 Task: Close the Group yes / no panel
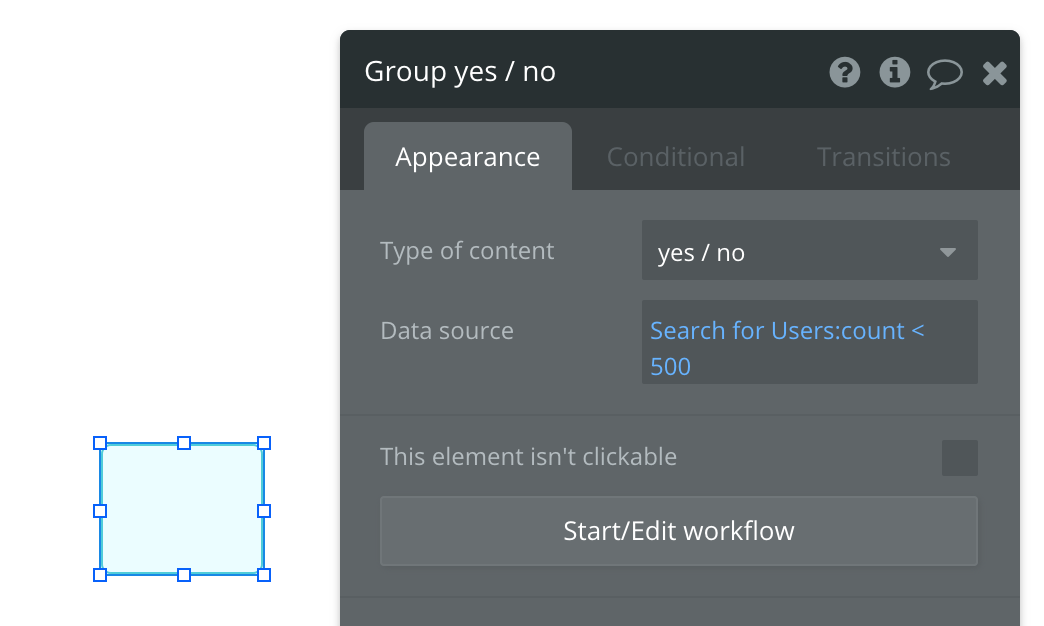click(994, 73)
